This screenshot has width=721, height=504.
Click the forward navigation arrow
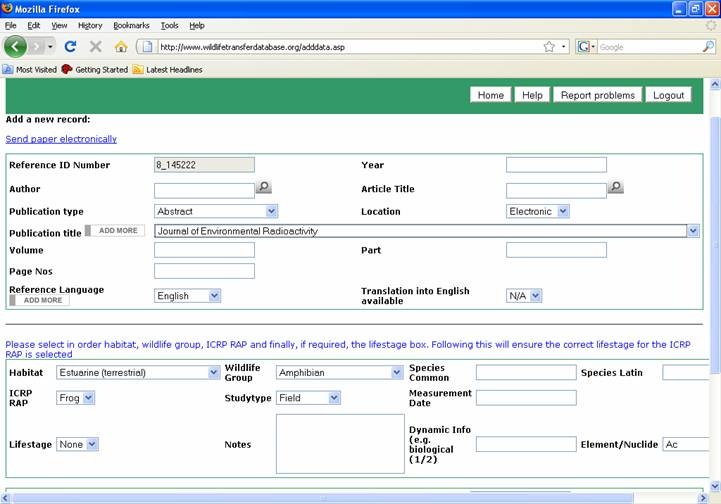point(36,46)
